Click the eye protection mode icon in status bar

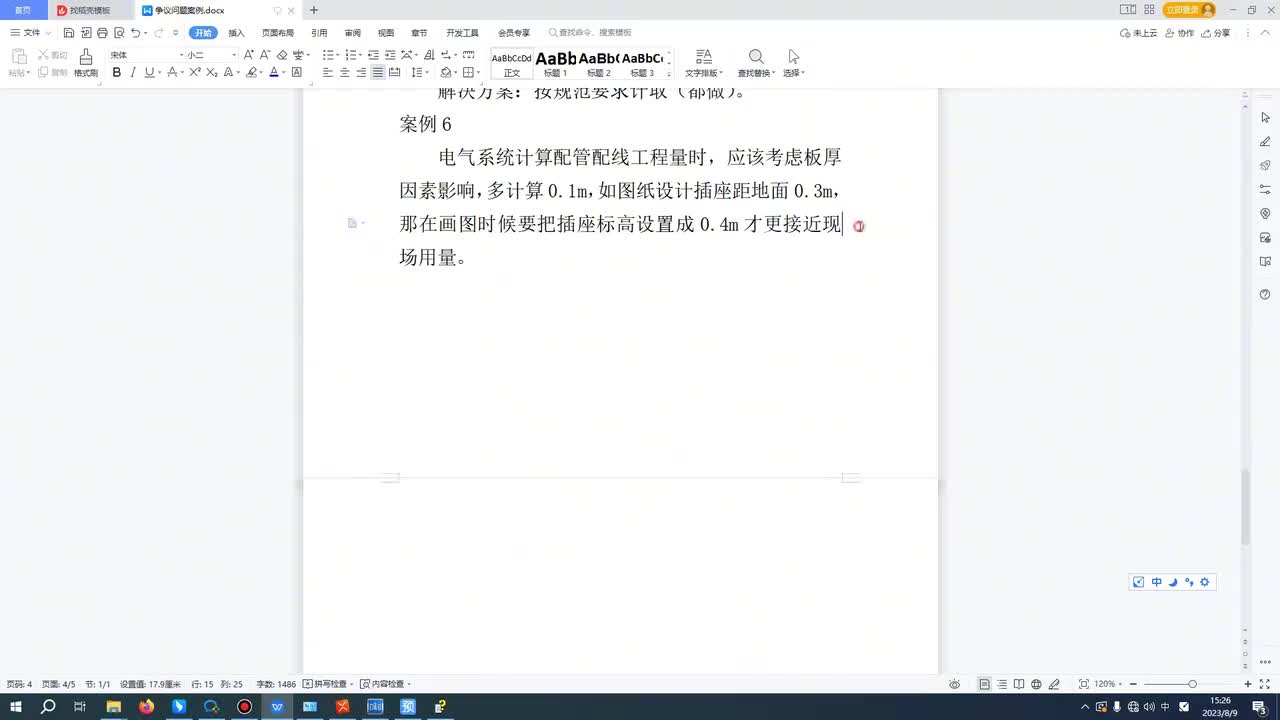pyautogui.click(x=955, y=684)
